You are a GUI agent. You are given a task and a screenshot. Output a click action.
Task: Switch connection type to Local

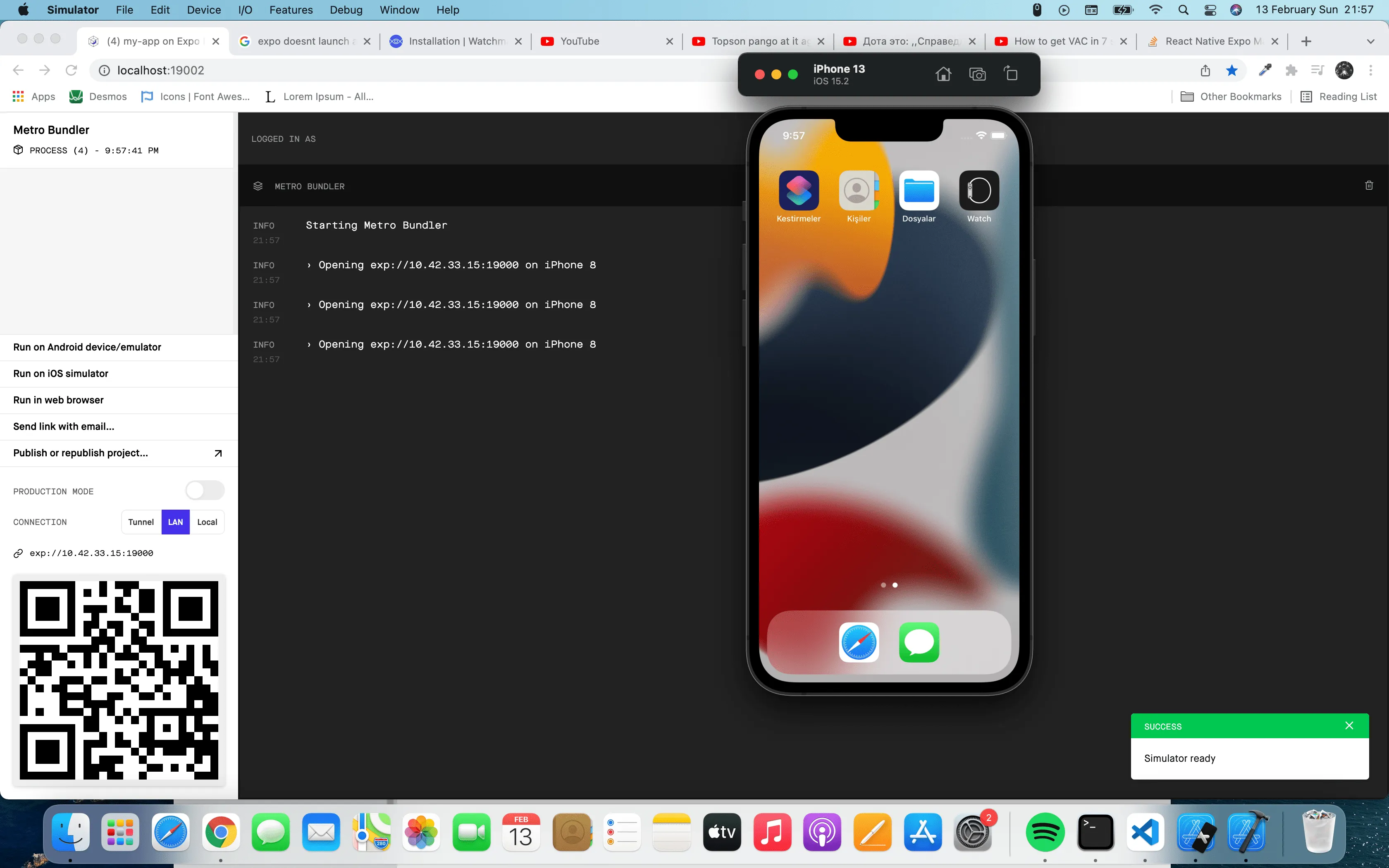tap(207, 522)
